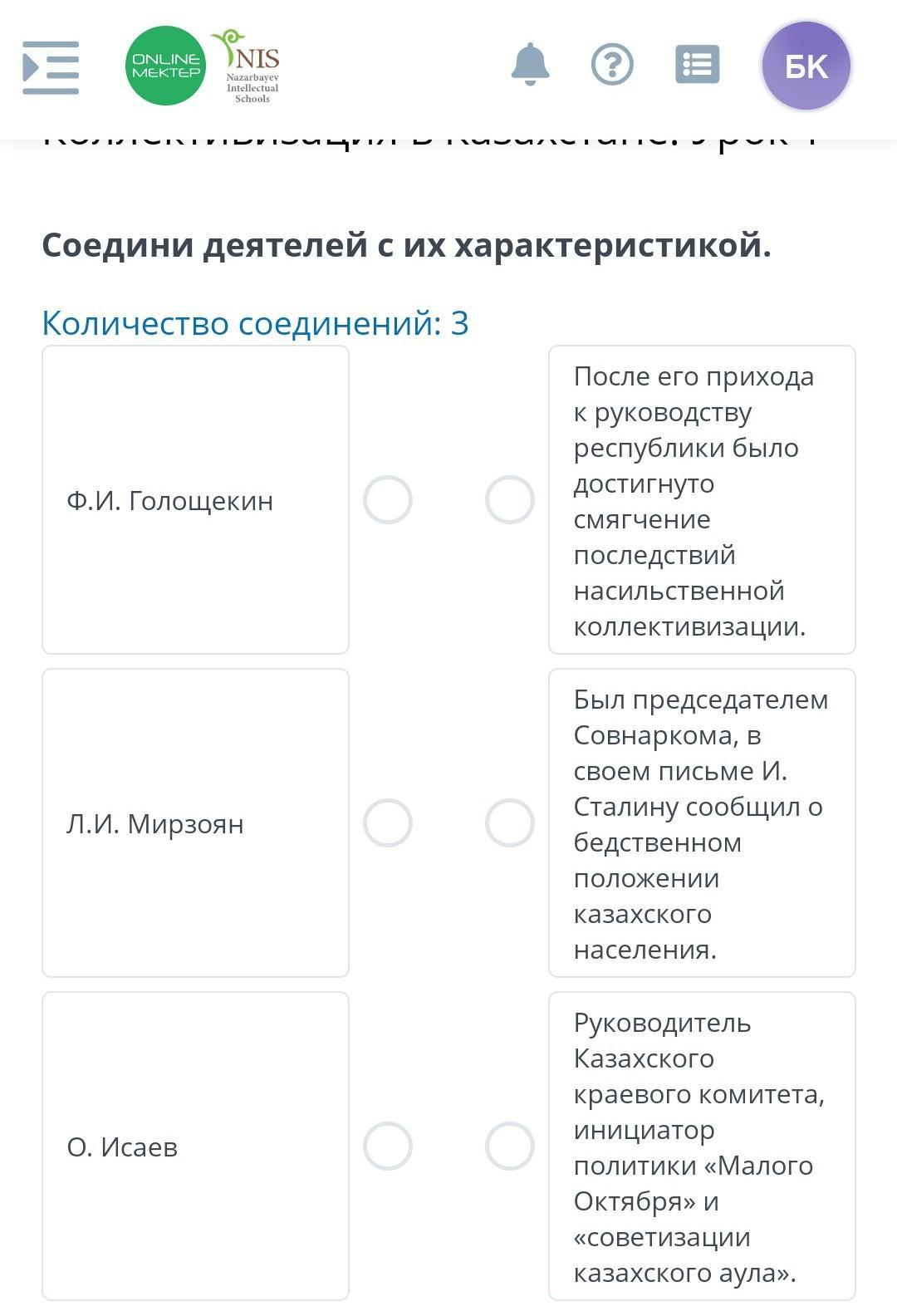Click the Л.И. Мирзоян card
The width and height of the screenshot is (897, 1316).
(x=195, y=823)
